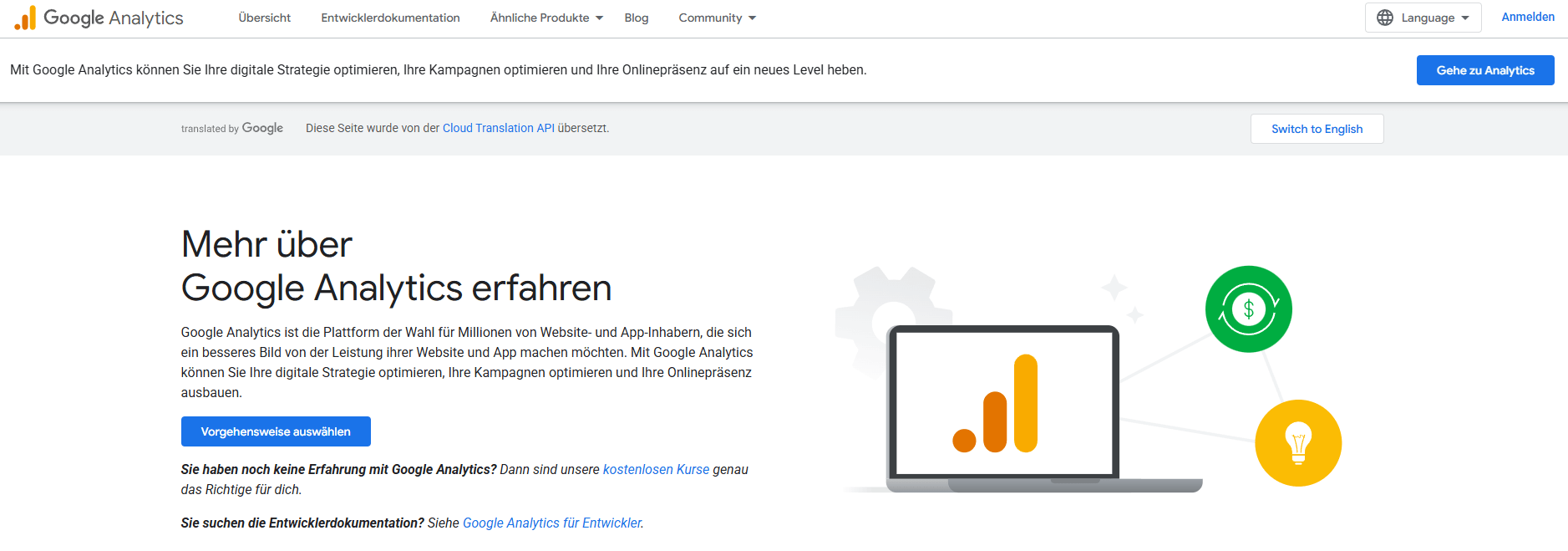Open Google Analytics für Entwickler link
The image size is (1568, 551).
552,523
